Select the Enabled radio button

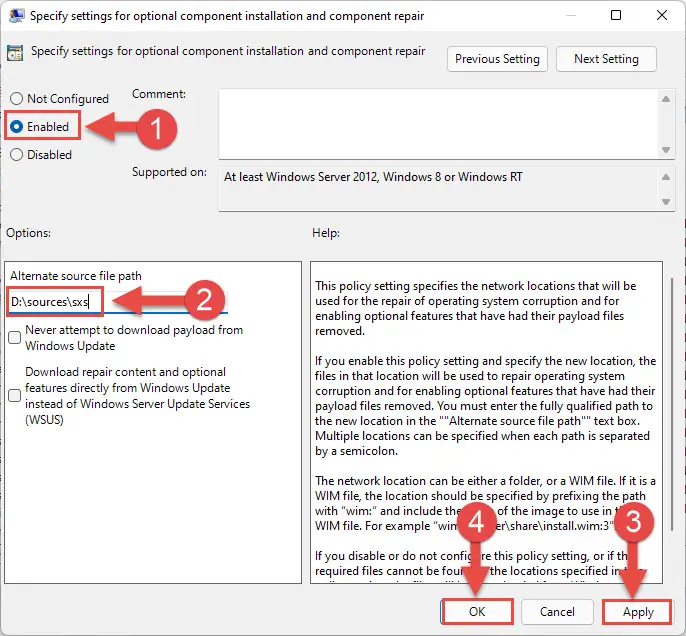pos(17,127)
